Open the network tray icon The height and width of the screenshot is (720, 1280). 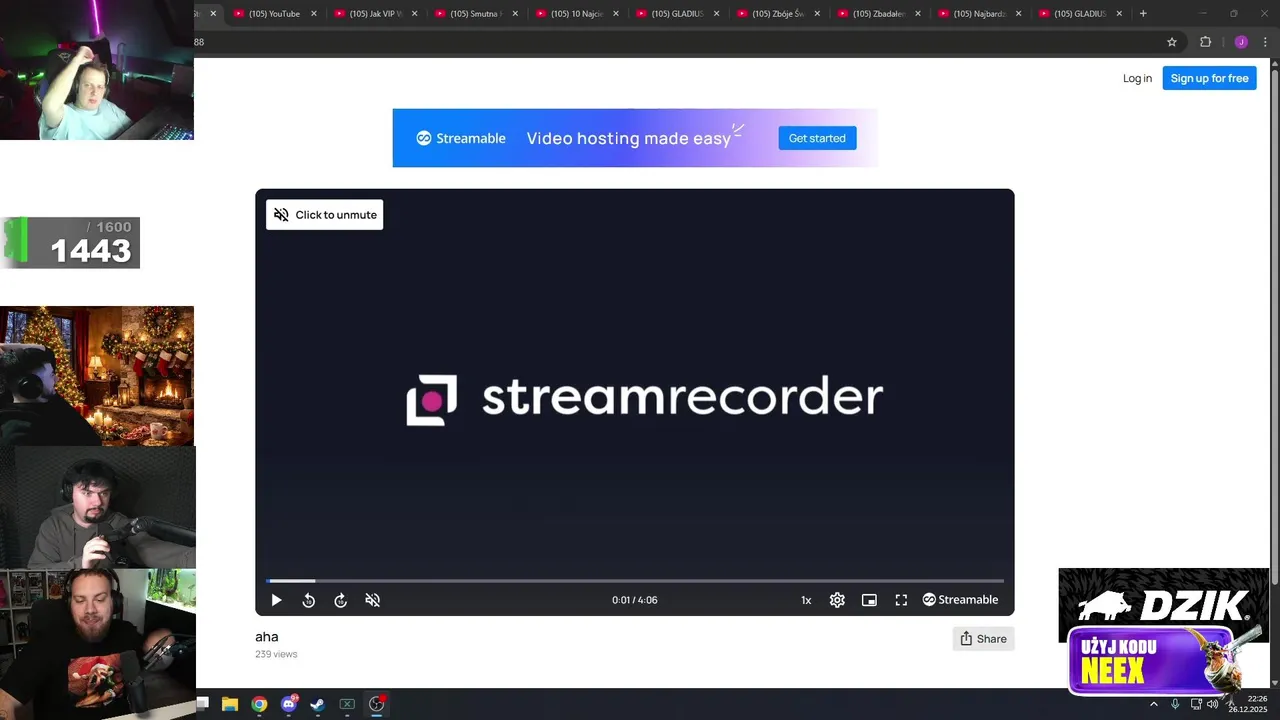click(1196, 704)
